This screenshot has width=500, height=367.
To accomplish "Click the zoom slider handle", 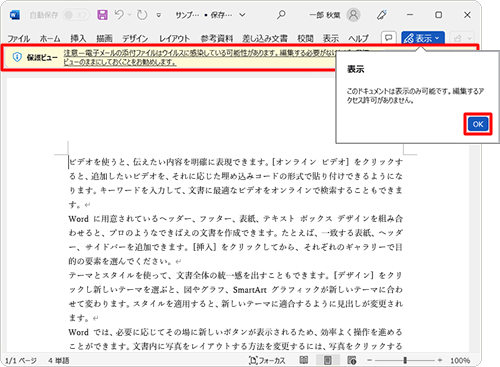I will point(405,360).
